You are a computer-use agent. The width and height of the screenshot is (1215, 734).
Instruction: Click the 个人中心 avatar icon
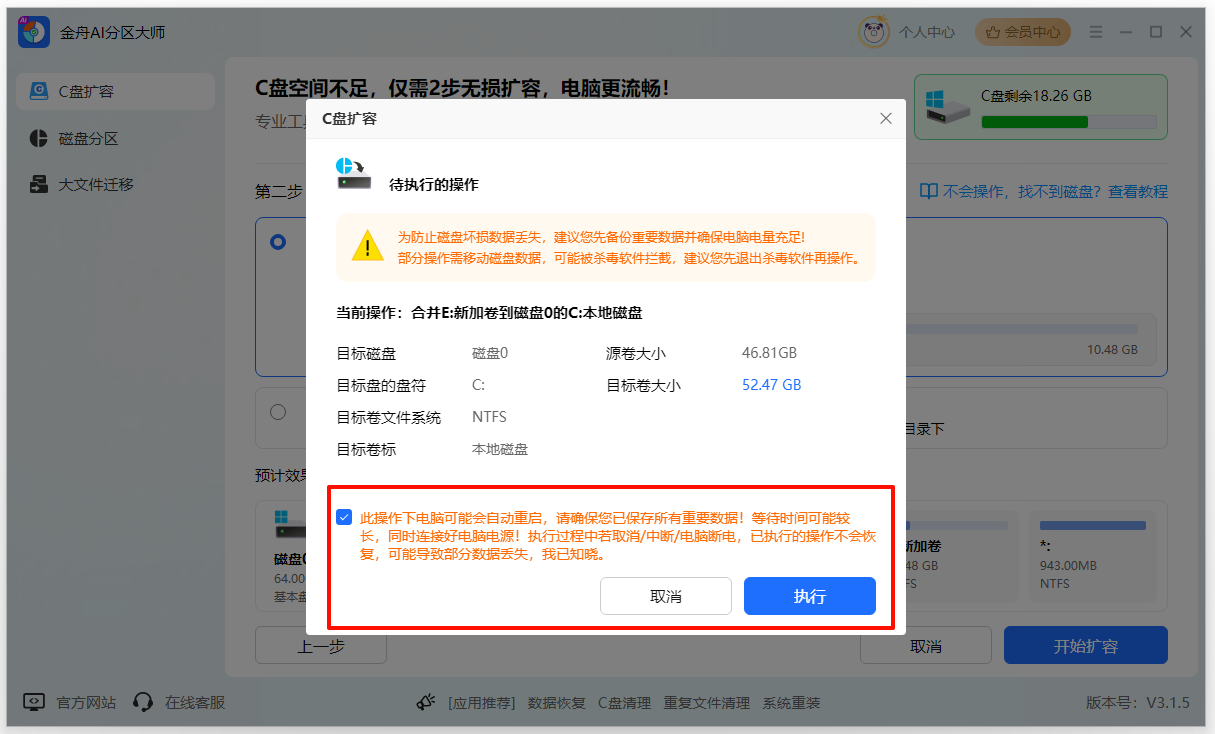tap(872, 31)
